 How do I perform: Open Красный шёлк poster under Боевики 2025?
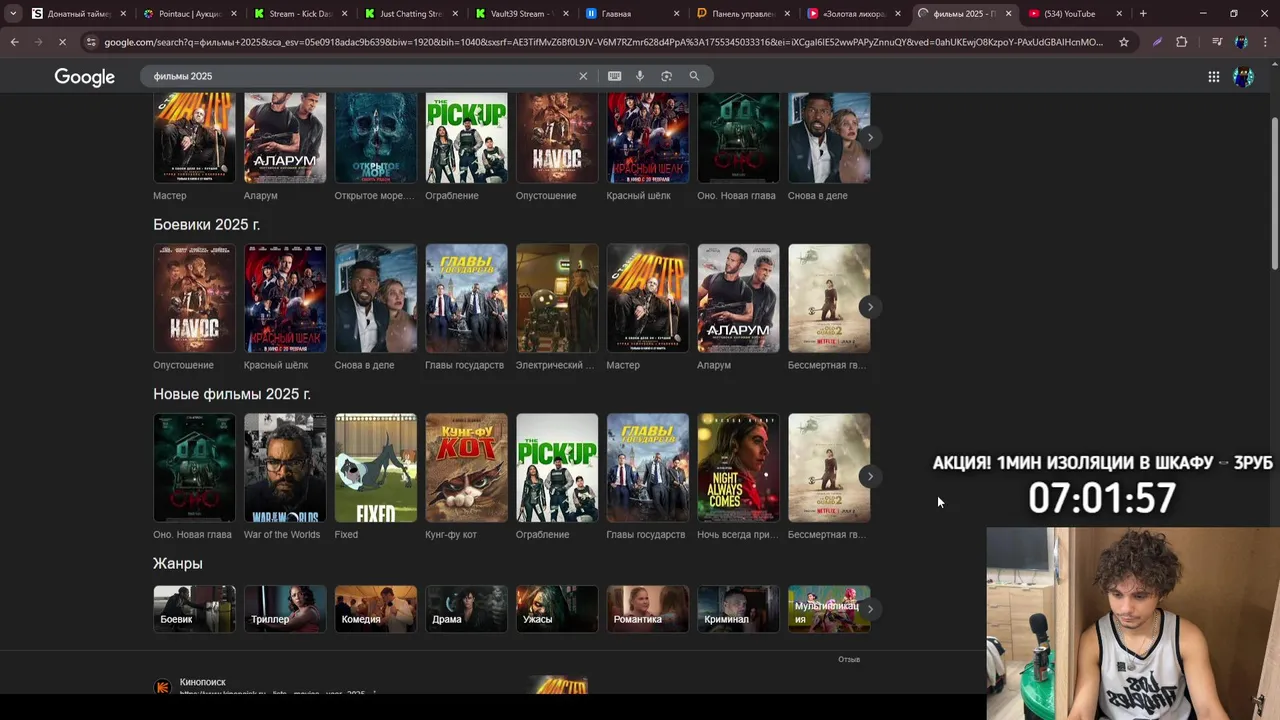(285, 298)
